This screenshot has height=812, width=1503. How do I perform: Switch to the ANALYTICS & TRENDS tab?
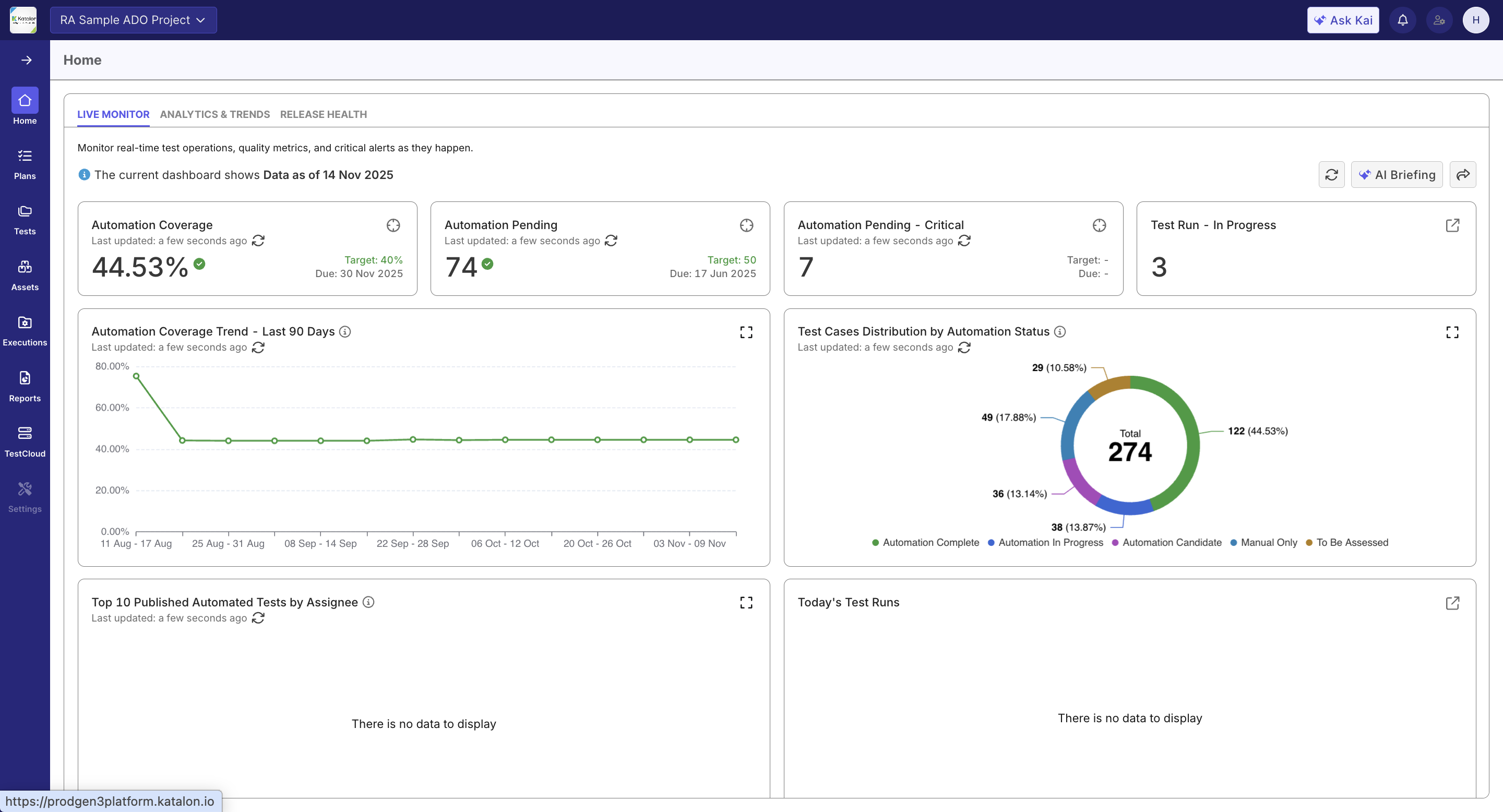pos(214,114)
